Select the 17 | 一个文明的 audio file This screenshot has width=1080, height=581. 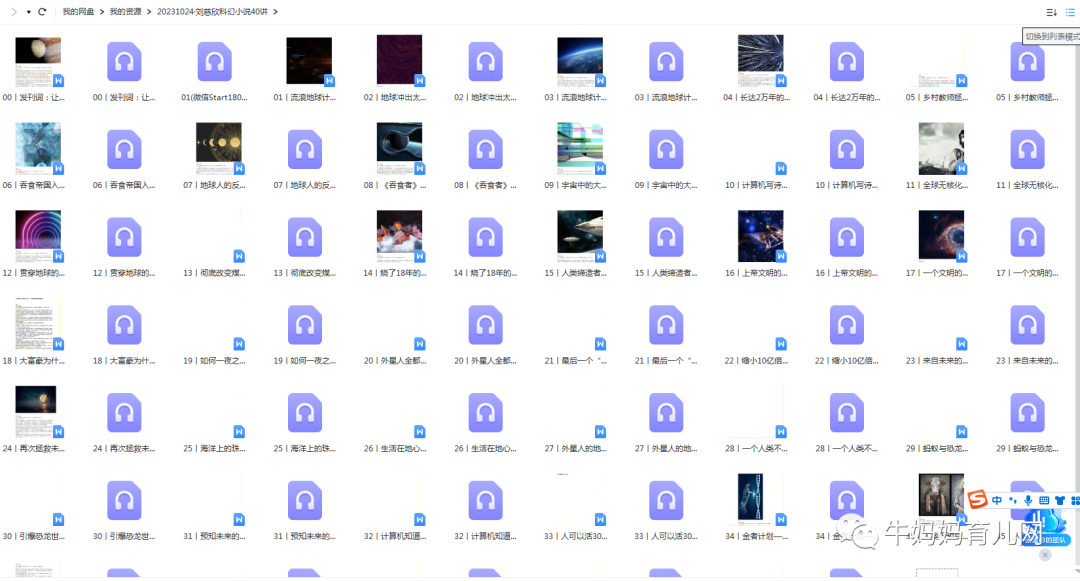point(1028,237)
